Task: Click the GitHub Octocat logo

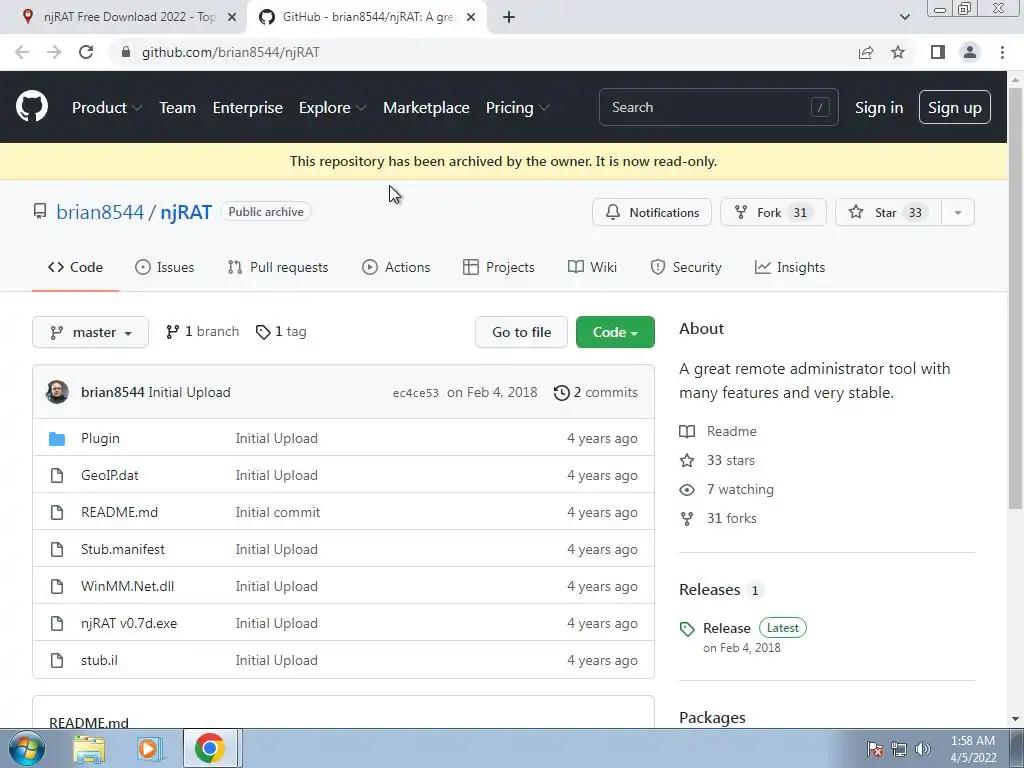Action: coord(32,107)
